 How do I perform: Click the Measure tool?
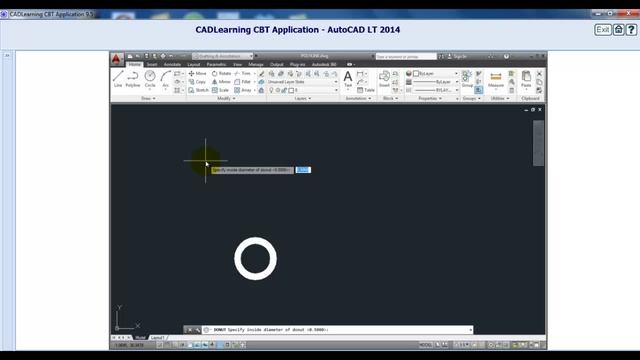click(496, 79)
